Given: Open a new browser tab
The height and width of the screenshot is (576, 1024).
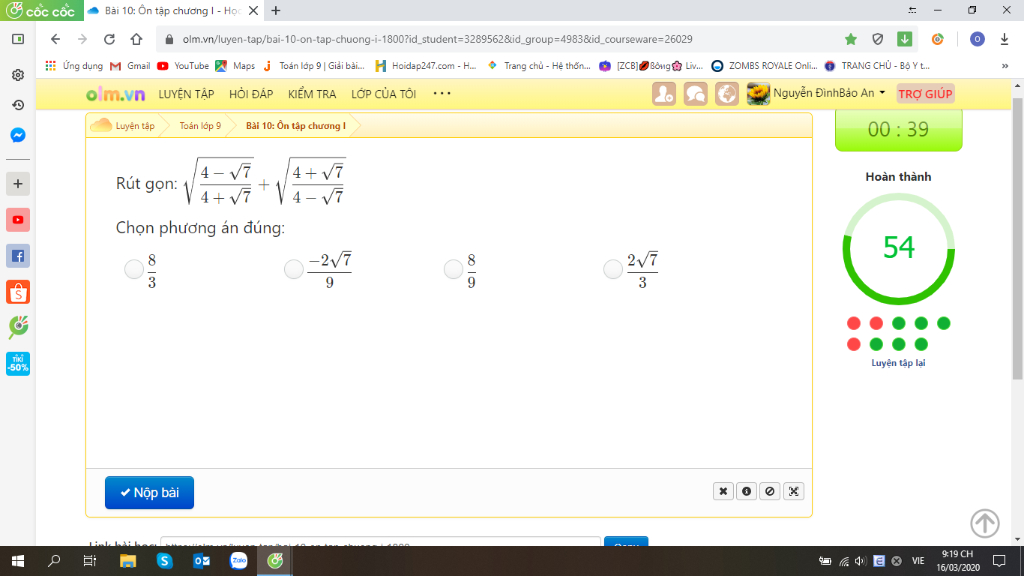Looking at the screenshot, I should point(276,10).
